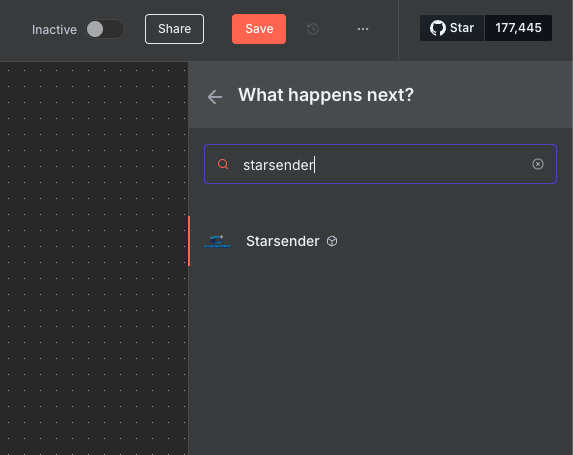Screen dimensions: 573x455
Task: Click the Starsender logo thumbnail
Action: click(217, 241)
